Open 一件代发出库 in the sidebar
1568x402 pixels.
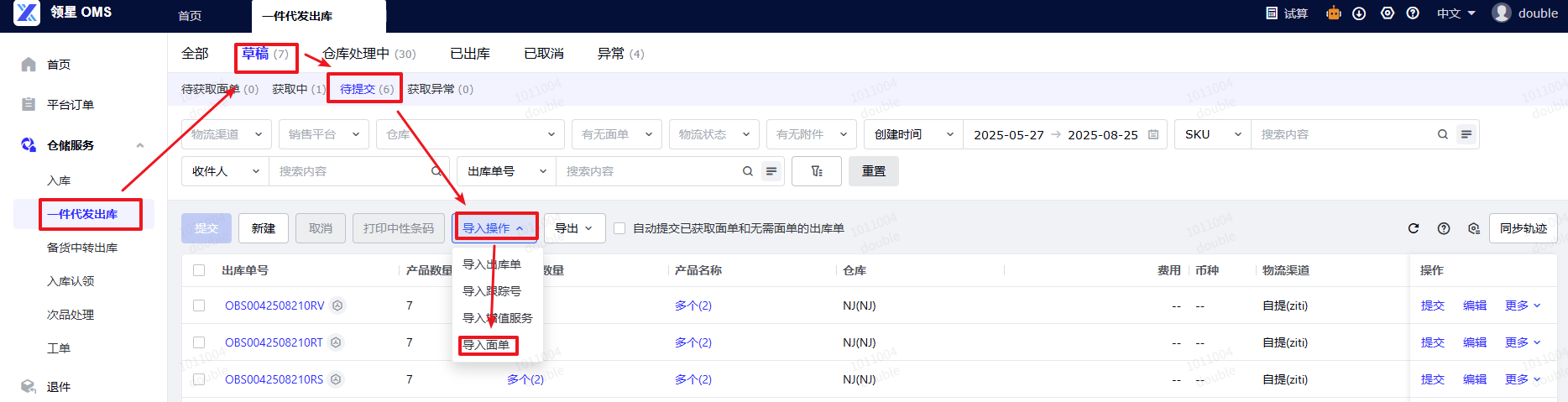[x=82, y=214]
